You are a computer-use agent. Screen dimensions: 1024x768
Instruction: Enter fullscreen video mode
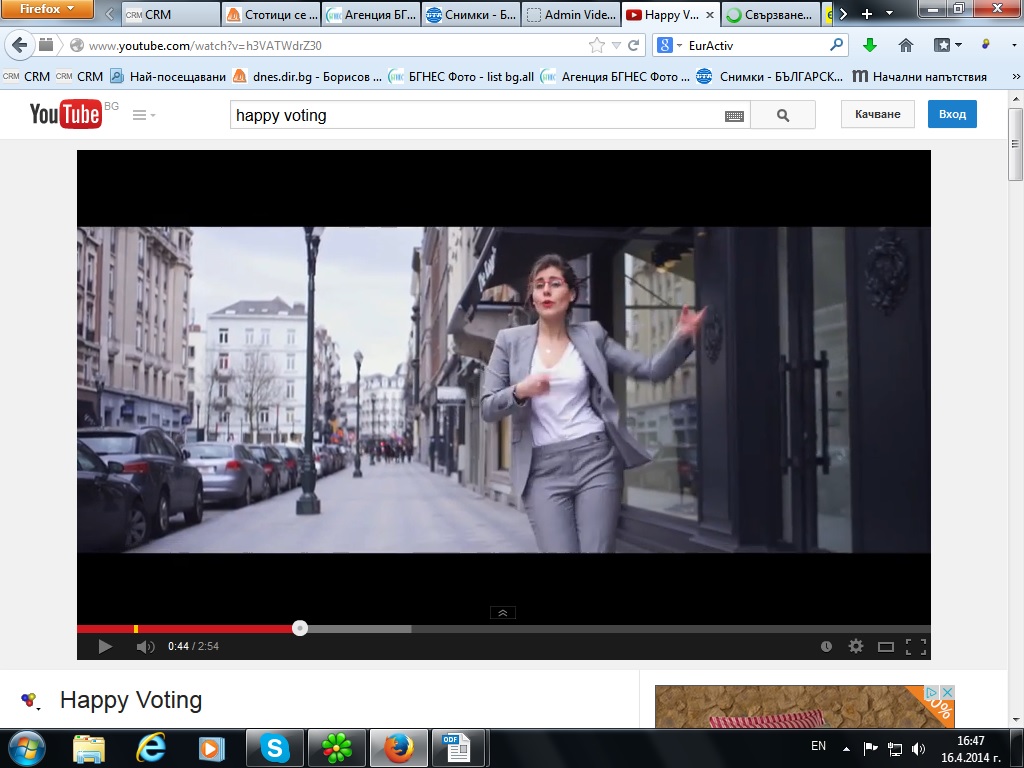click(x=915, y=647)
